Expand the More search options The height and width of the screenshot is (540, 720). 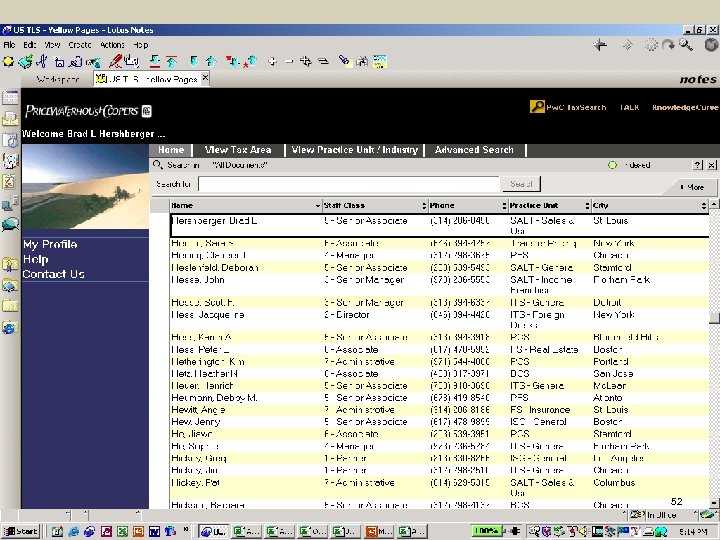(x=692, y=186)
